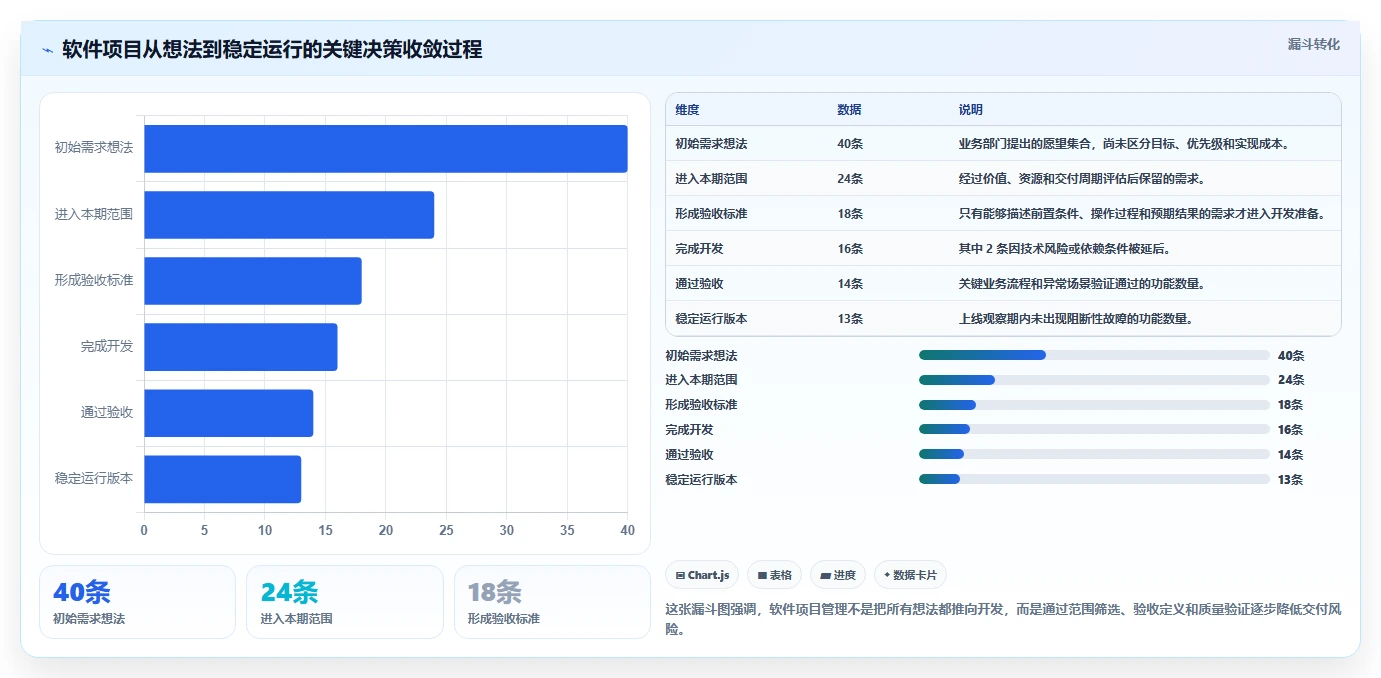Click the 完成开发 bar in the chart
This screenshot has height=678, width=1381.
pyautogui.click(x=241, y=347)
